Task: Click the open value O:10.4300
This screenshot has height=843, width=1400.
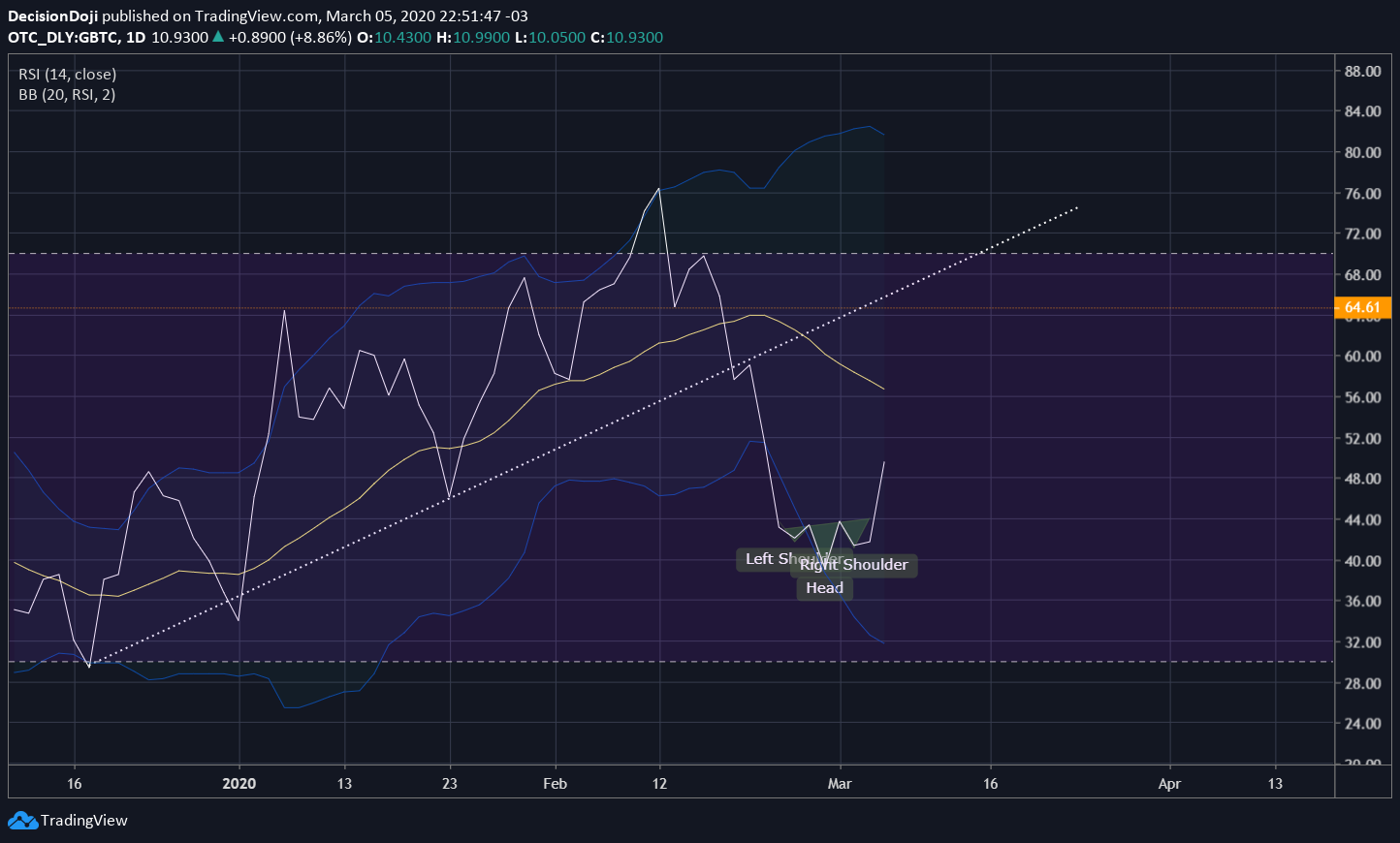Action: (394, 38)
